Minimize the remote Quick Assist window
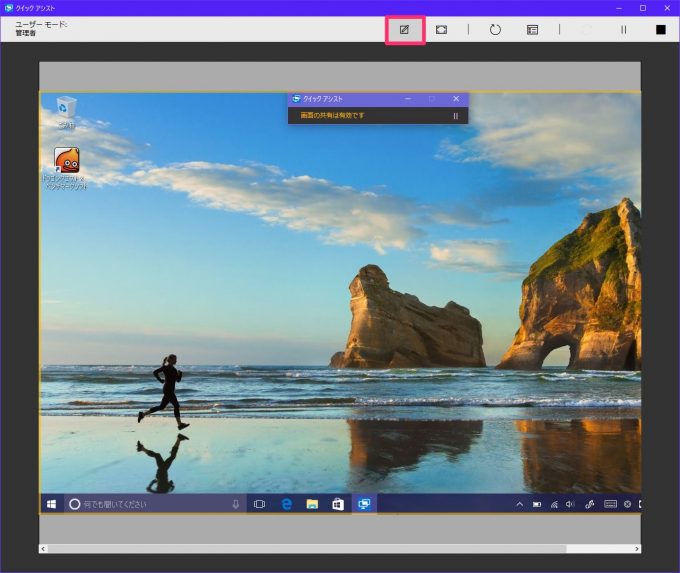680x573 pixels. tap(408, 99)
